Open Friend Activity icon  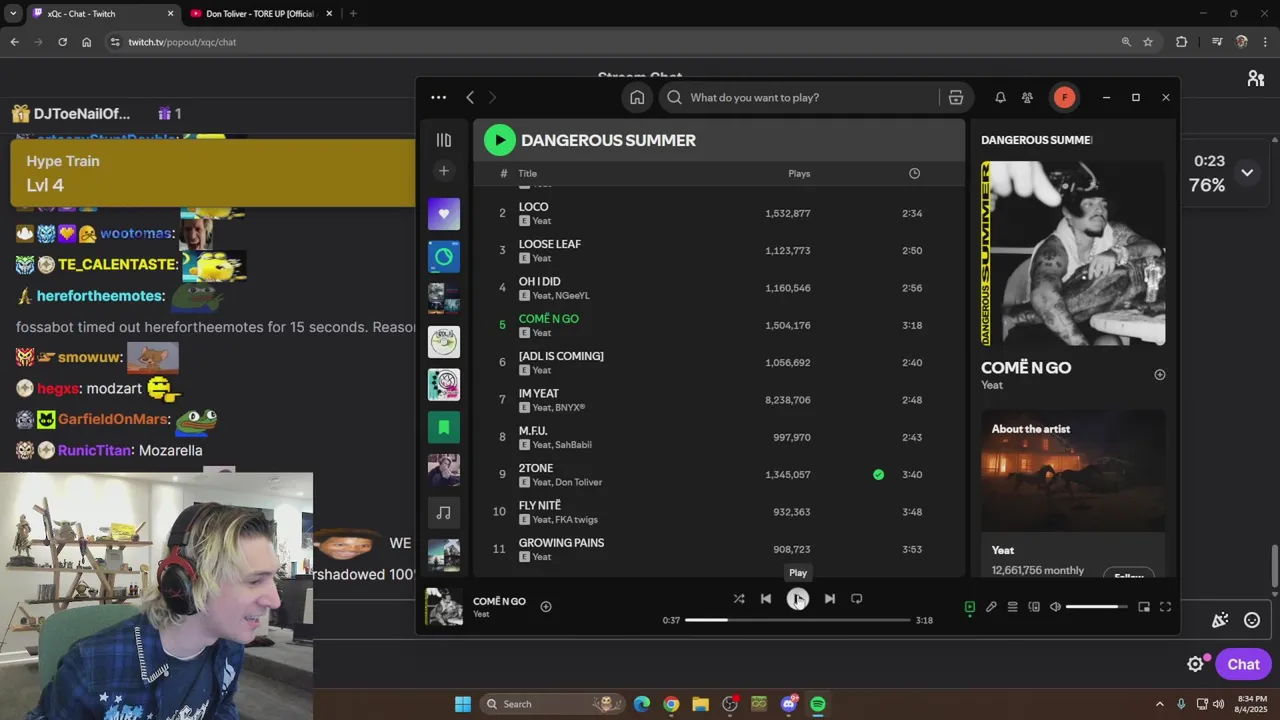[x=1027, y=97]
